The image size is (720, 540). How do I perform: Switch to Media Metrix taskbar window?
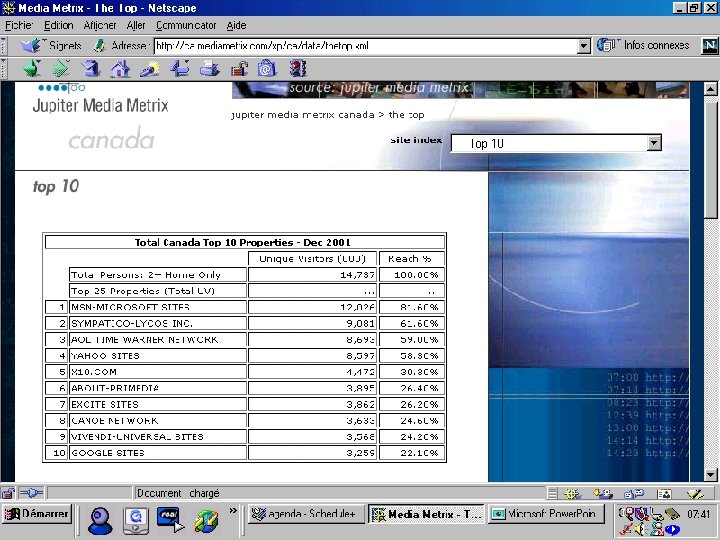(426, 514)
